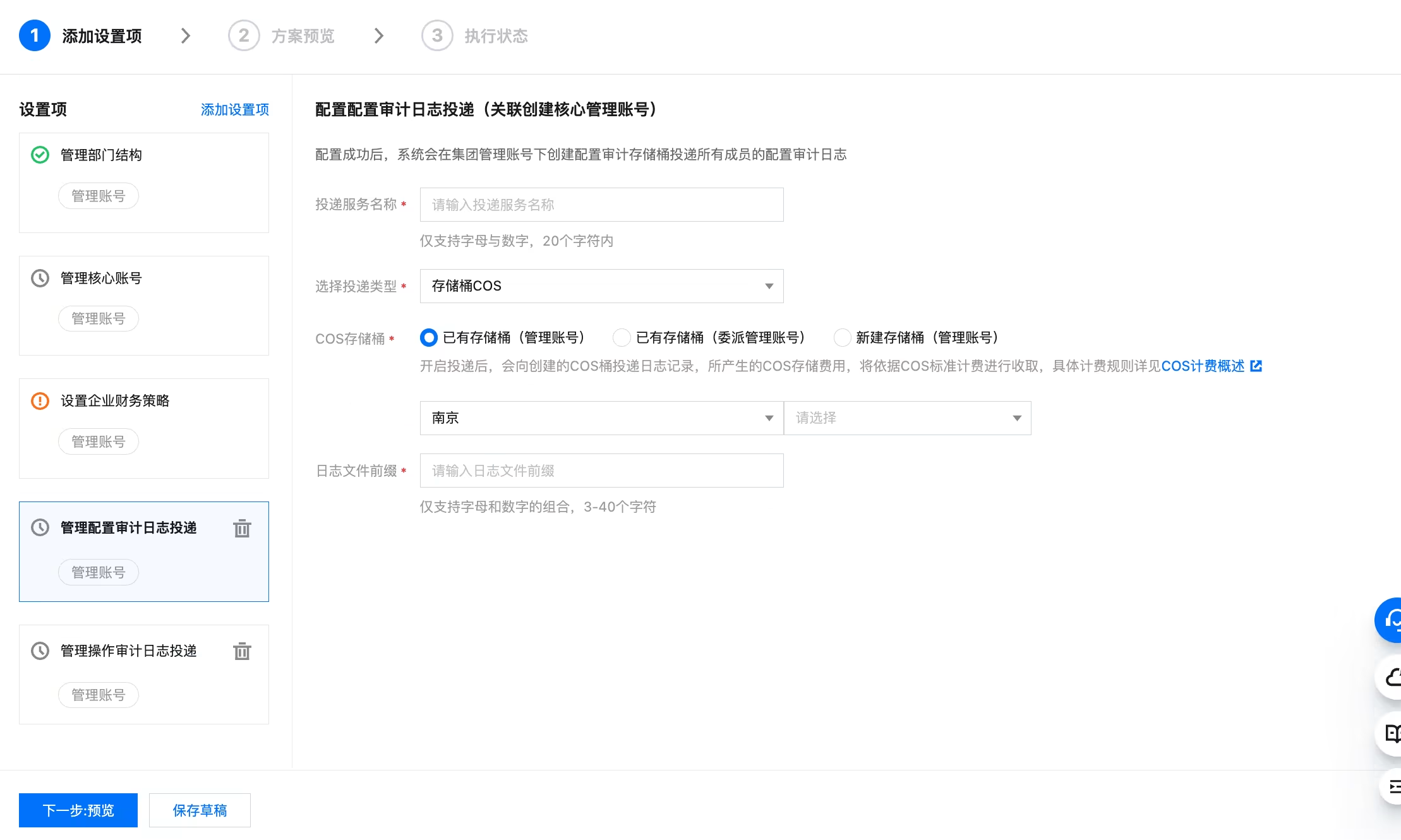Open the 请选择 bucket dropdown

point(907,418)
